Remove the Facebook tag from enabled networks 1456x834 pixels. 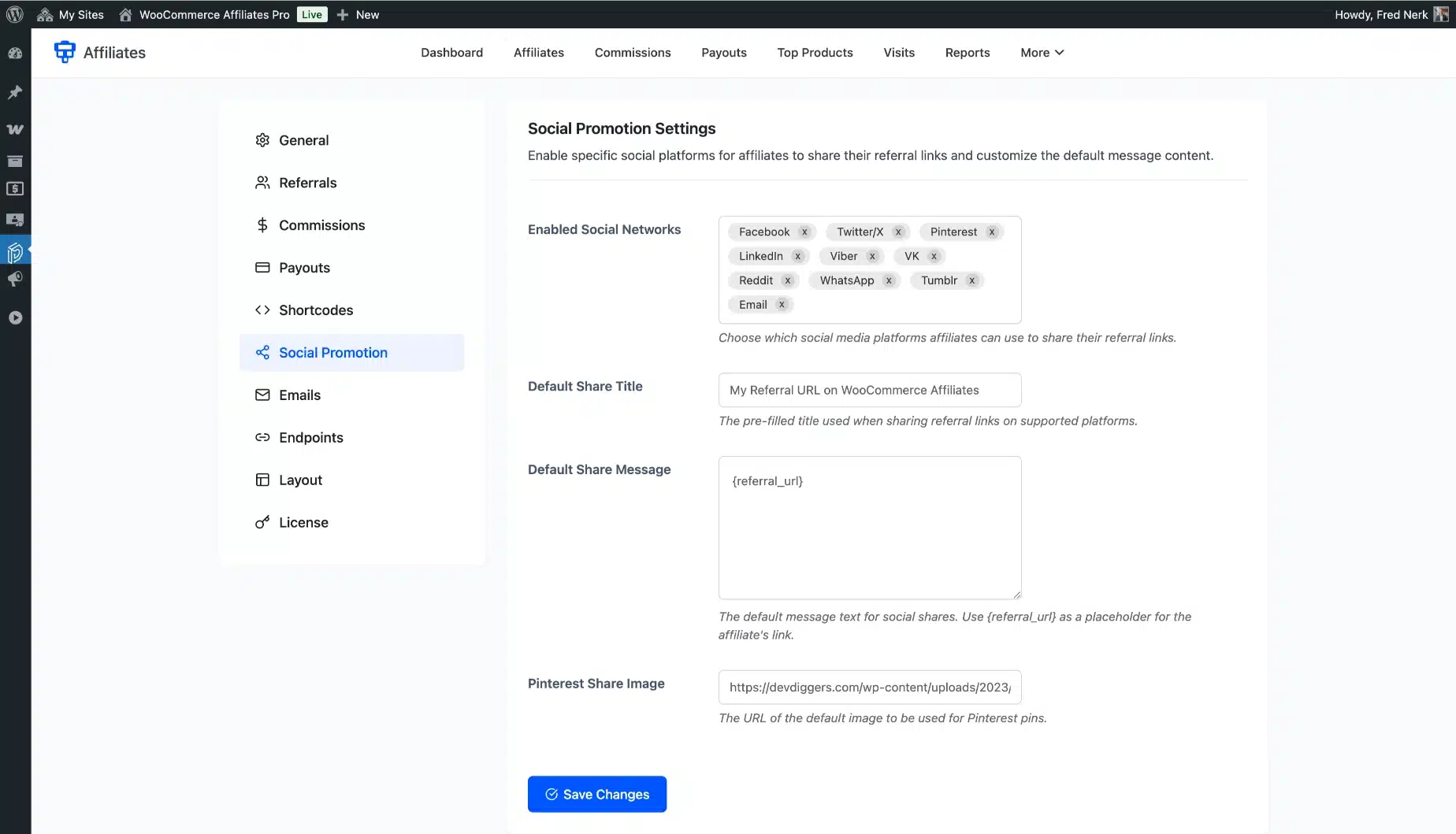(x=804, y=232)
